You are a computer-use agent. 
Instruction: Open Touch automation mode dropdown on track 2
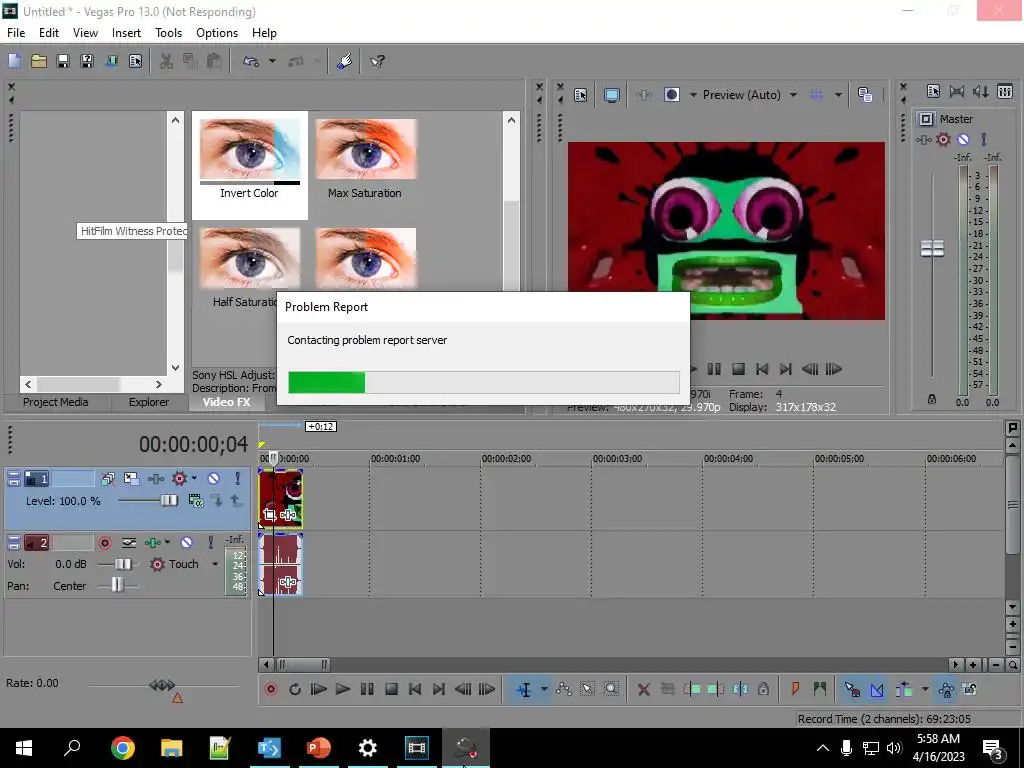(215, 564)
